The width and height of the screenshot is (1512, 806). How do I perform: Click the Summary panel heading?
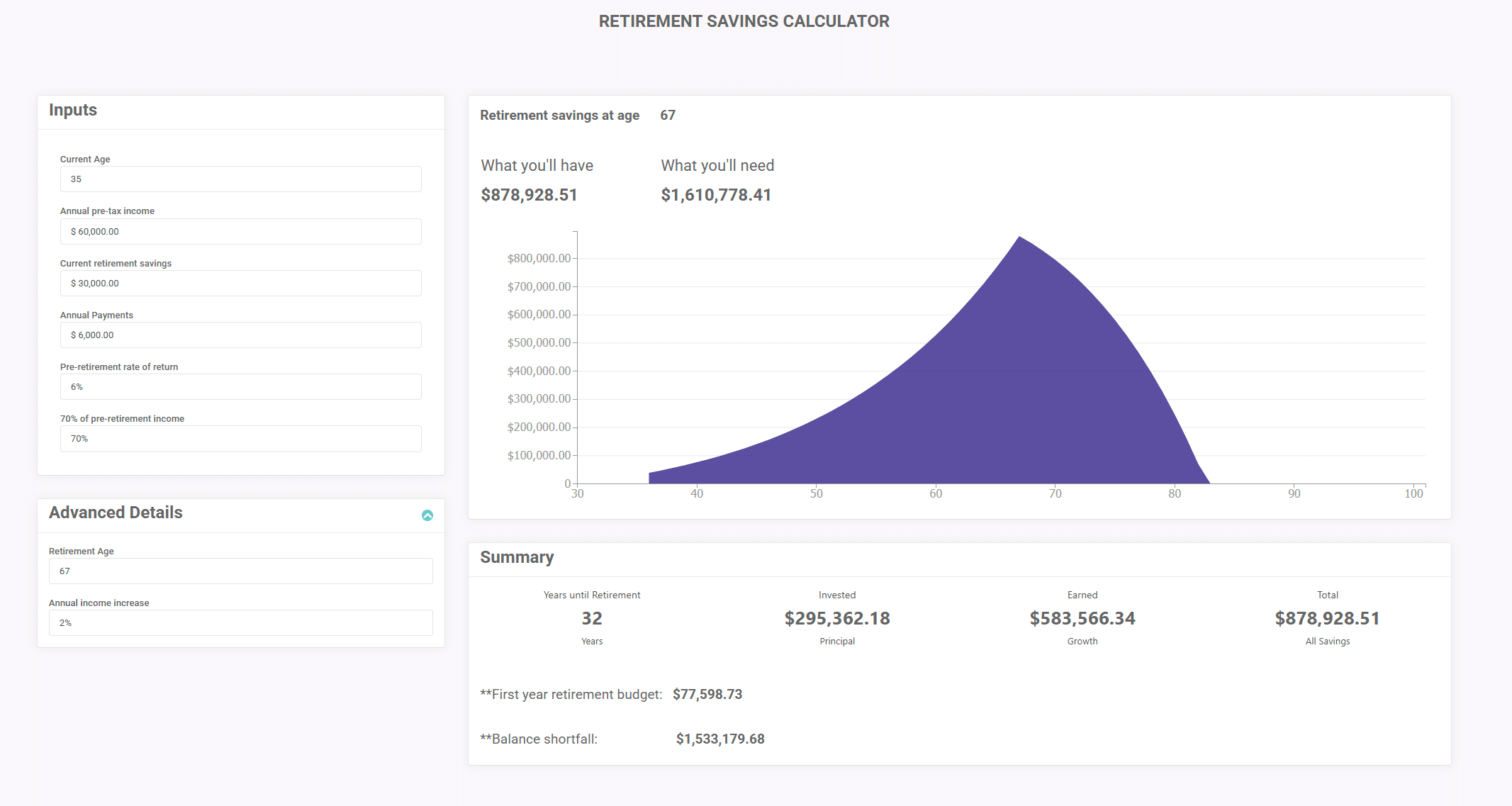pyautogui.click(x=517, y=557)
